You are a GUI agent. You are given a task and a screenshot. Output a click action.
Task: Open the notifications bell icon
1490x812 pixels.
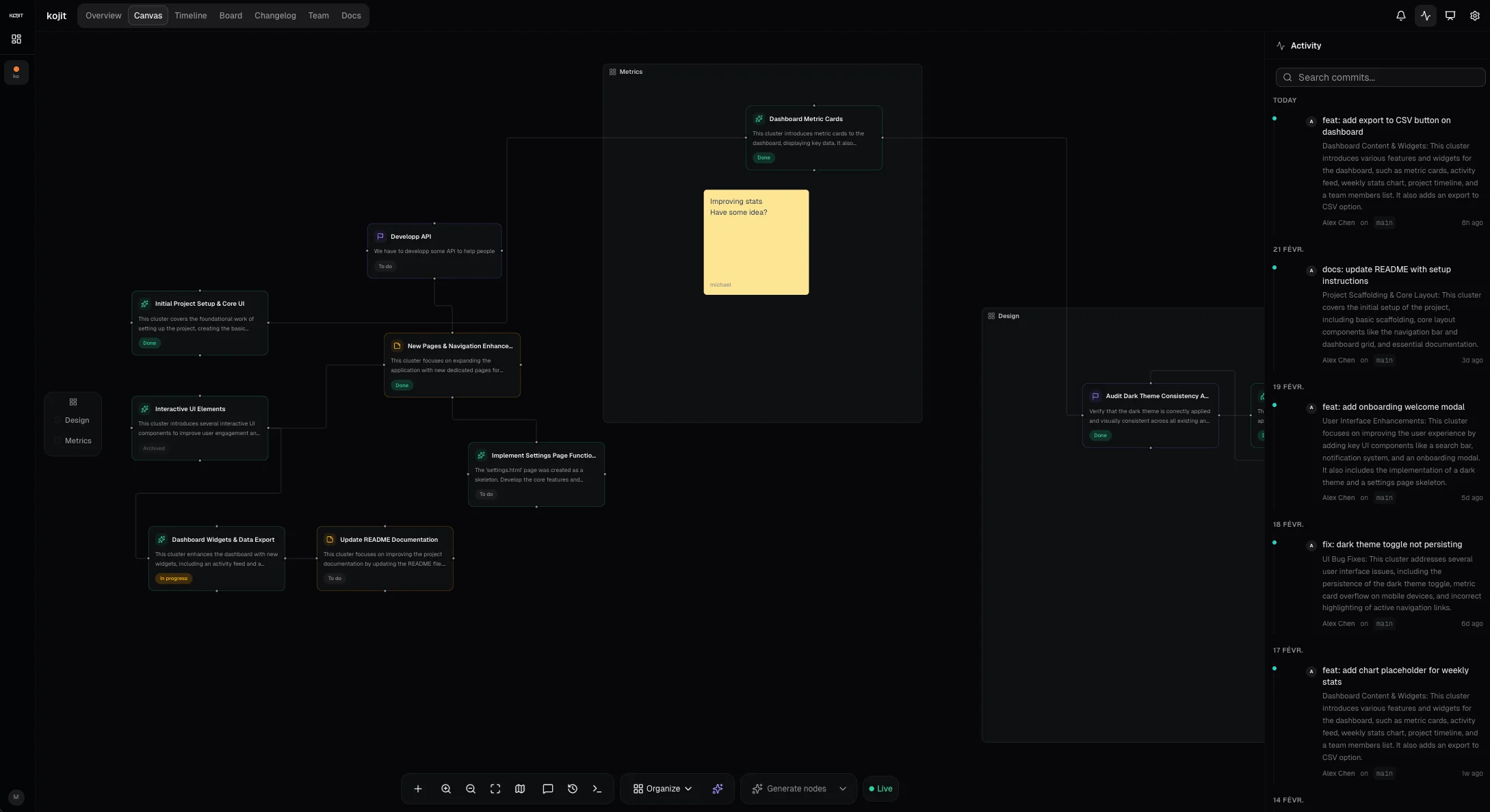click(x=1400, y=15)
